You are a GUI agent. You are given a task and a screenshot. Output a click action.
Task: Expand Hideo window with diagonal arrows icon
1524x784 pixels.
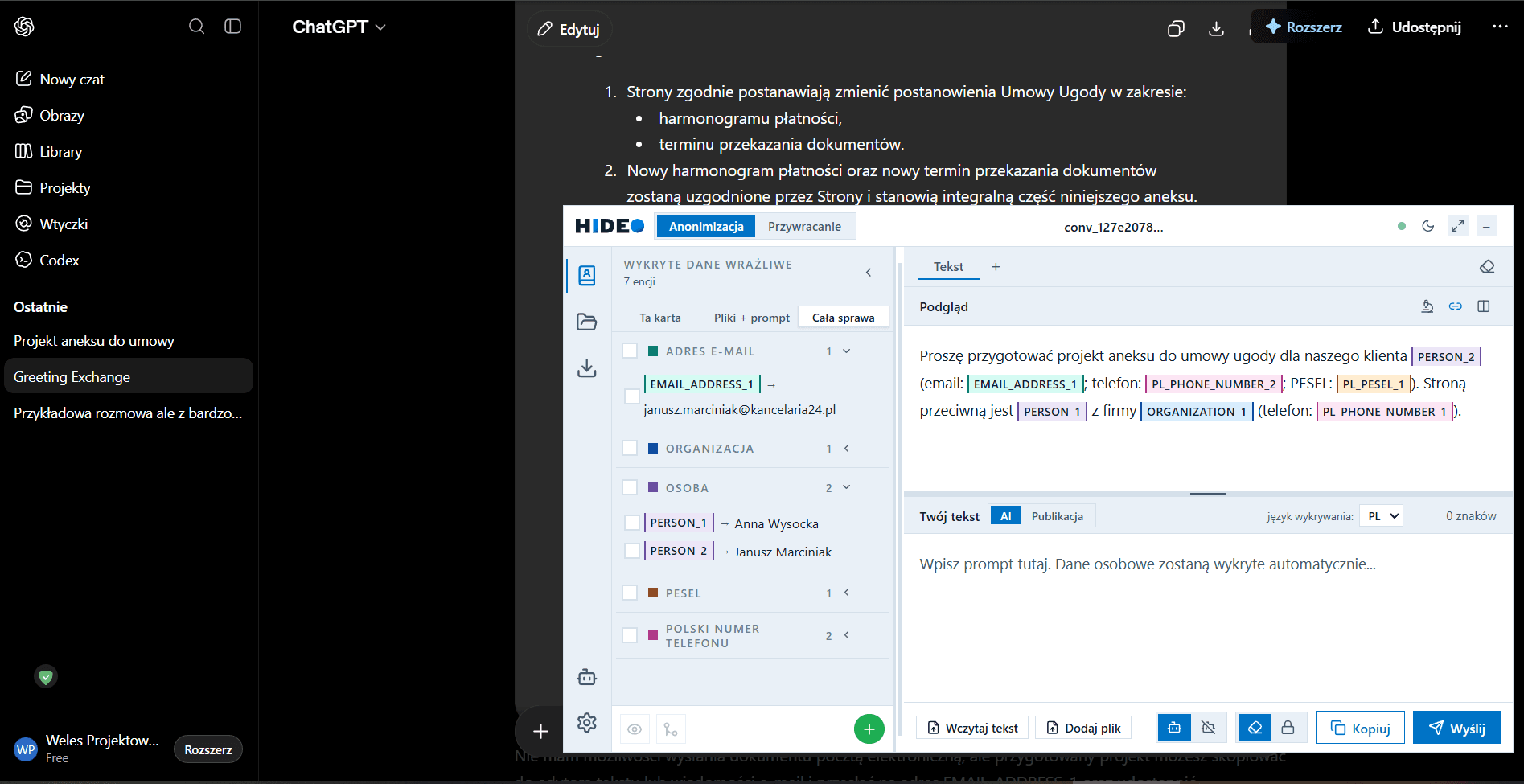(x=1458, y=226)
